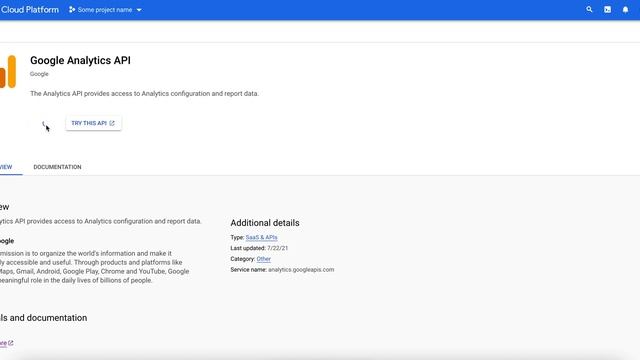Screen dimensions: 640x360
Task: Click the Last updated 7/22/21 value
Action: (x=278, y=248)
